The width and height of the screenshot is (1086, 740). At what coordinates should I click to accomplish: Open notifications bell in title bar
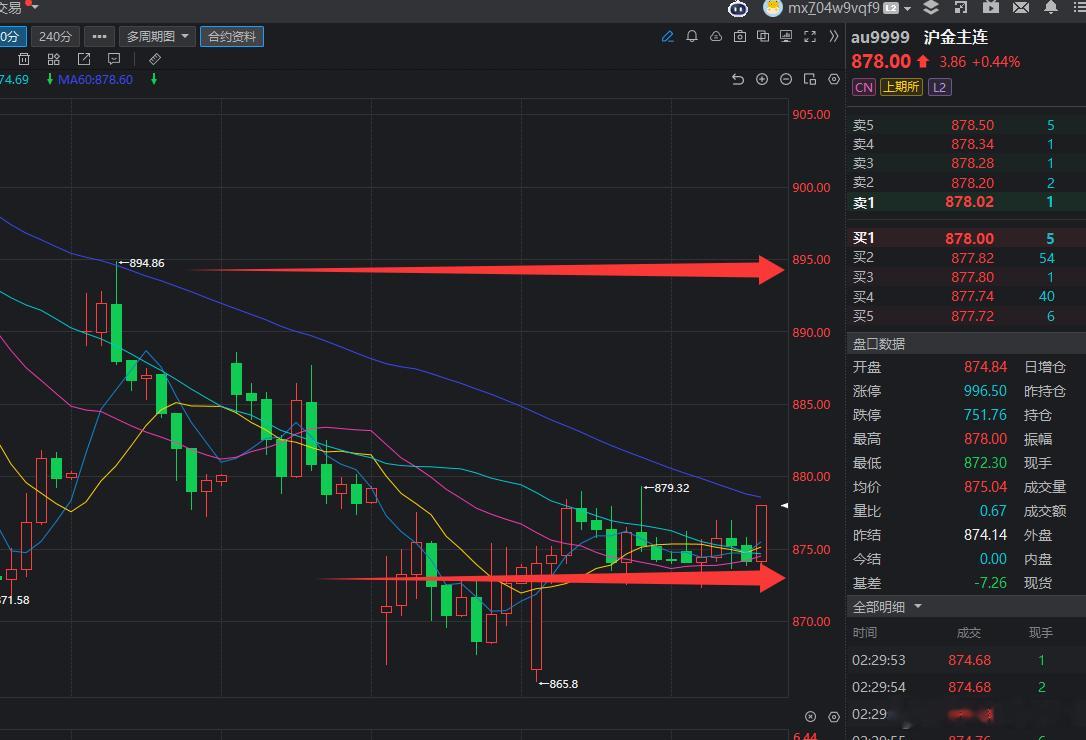[1051, 8]
